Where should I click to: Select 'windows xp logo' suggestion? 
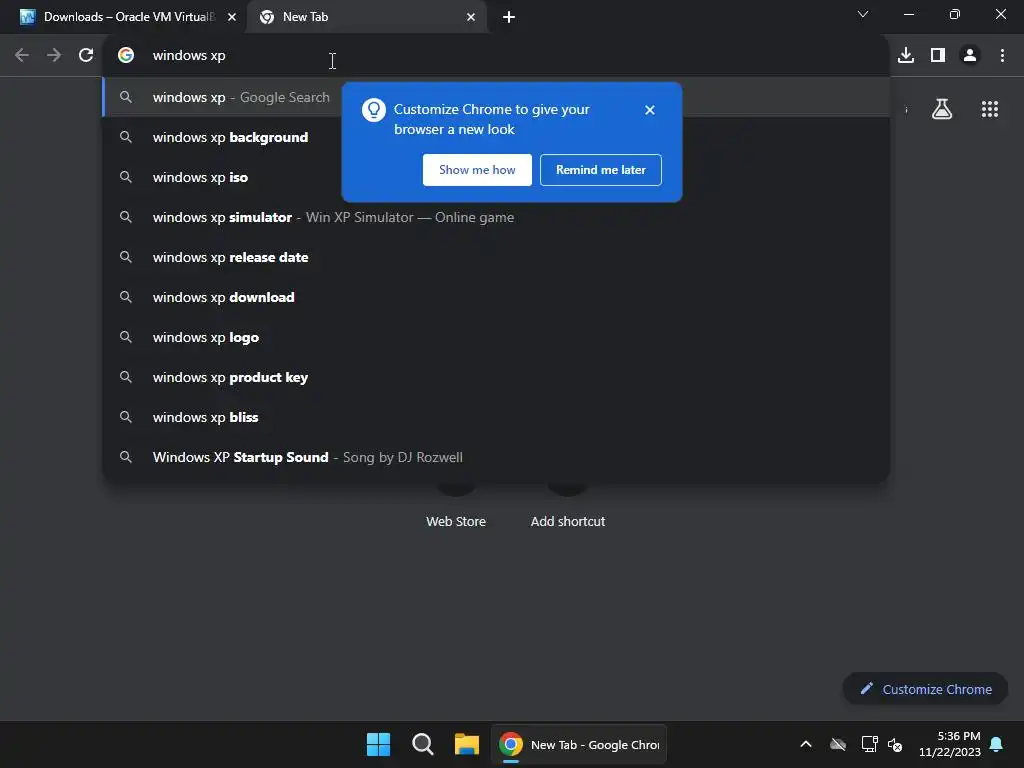[496, 337]
